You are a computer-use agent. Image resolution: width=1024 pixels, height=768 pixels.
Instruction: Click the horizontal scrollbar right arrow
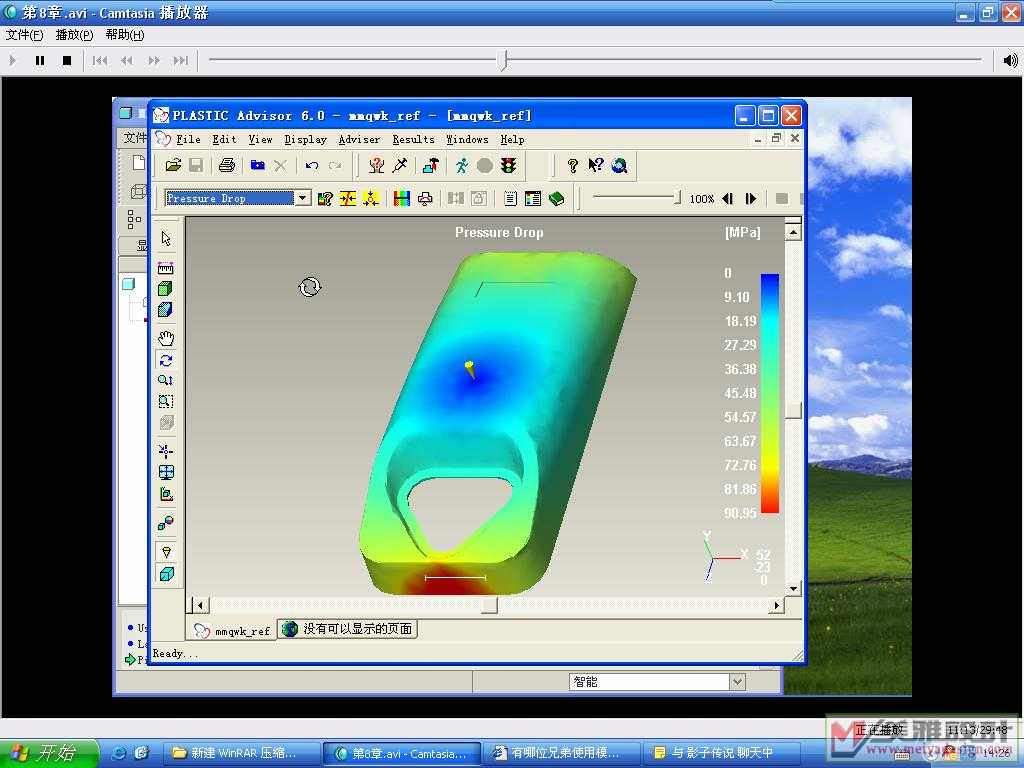pyautogui.click(x=776, y=605)
